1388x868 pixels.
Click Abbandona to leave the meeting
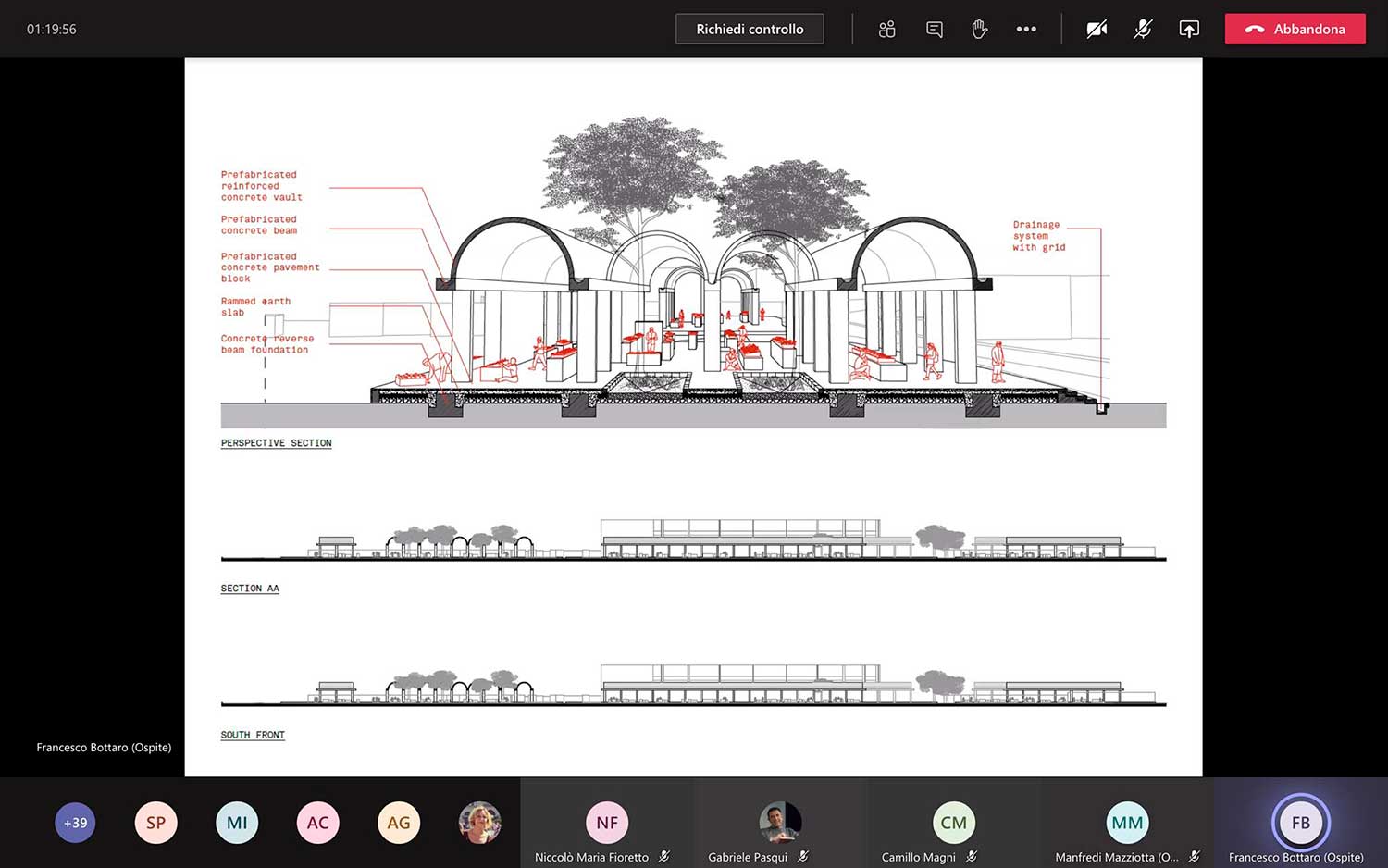(1295, 30)
